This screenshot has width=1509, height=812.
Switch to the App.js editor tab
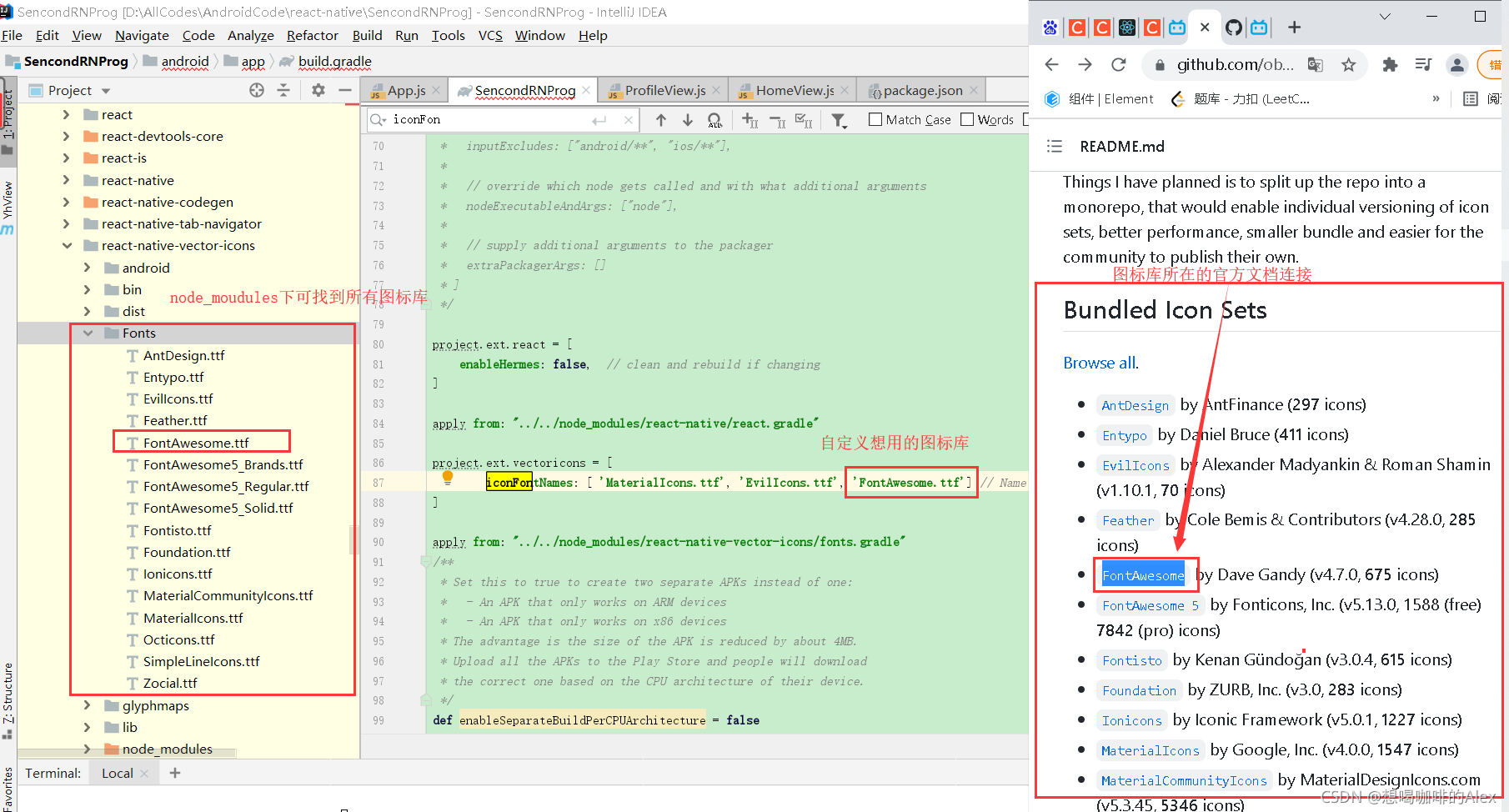click(x=406, y=90)
